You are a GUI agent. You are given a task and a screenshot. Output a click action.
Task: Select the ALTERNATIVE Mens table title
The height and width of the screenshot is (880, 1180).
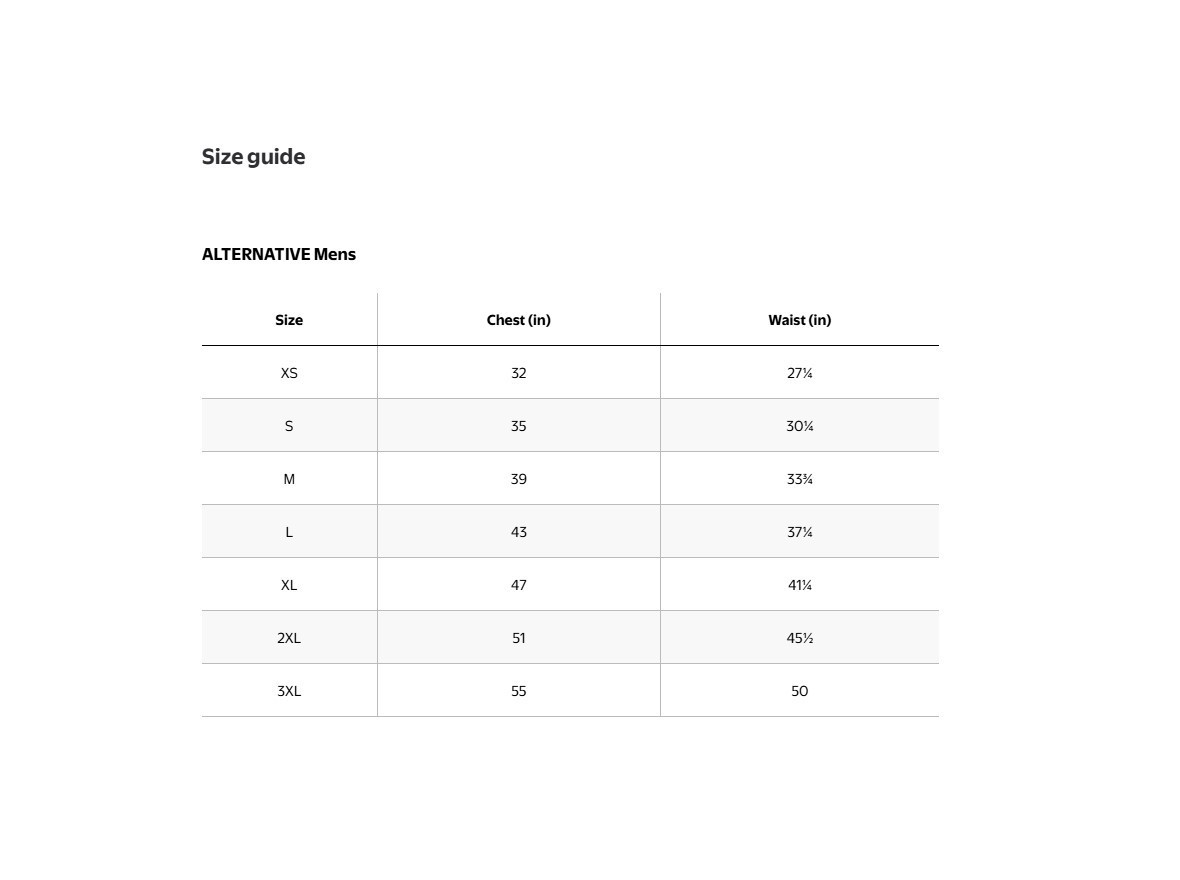(x=278, y=254)
